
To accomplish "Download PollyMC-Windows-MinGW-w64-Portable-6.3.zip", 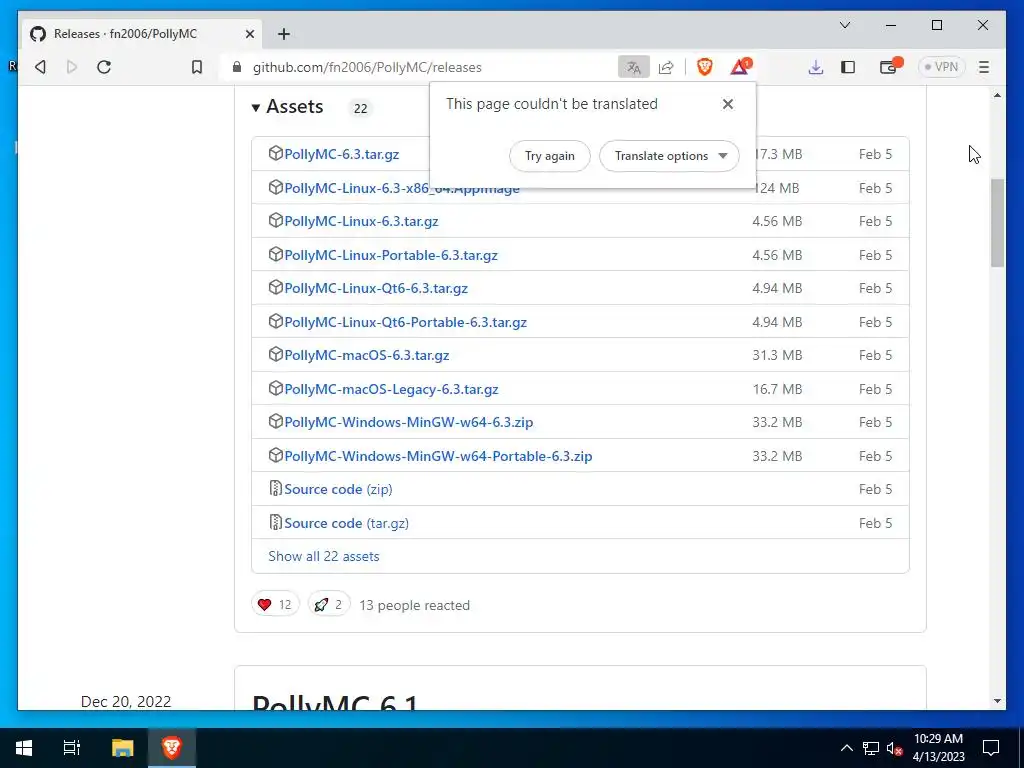I will [x=438, y=456].
